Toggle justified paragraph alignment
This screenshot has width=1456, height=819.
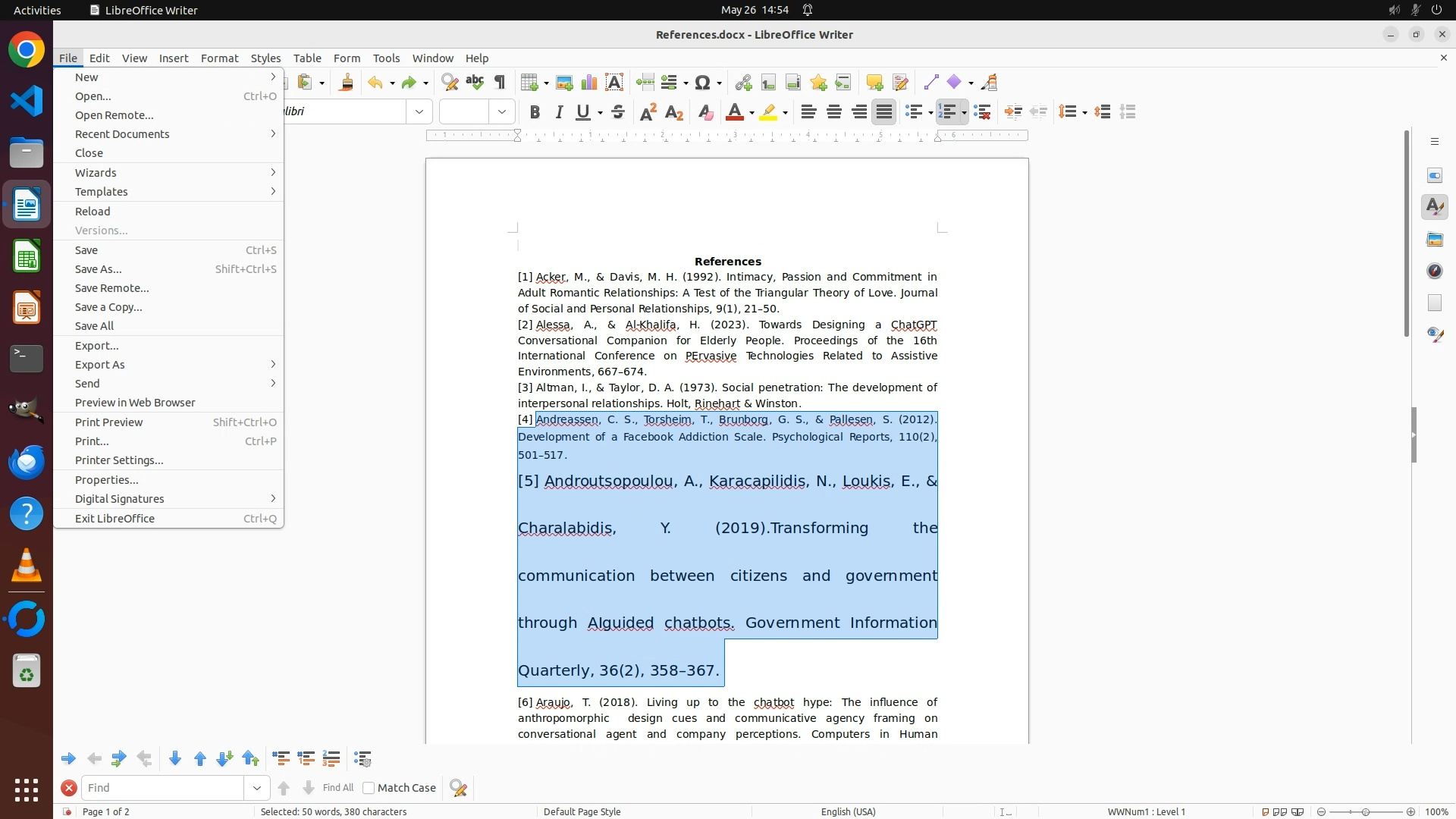point(884,112)
